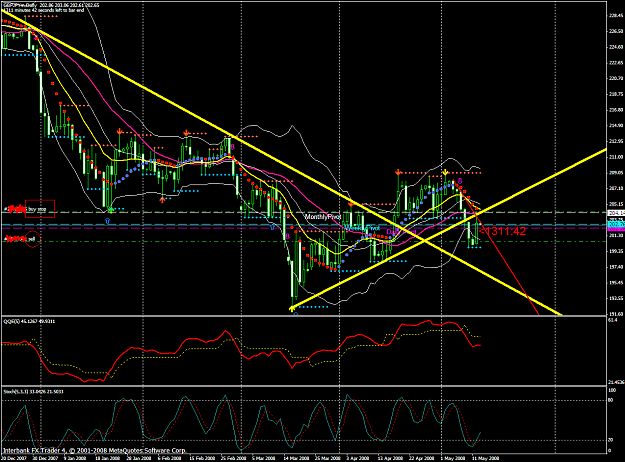Click the 199.25 price scale value
Image resolution: width=625 pixels, height=462 pixels.
click(616, 251)
